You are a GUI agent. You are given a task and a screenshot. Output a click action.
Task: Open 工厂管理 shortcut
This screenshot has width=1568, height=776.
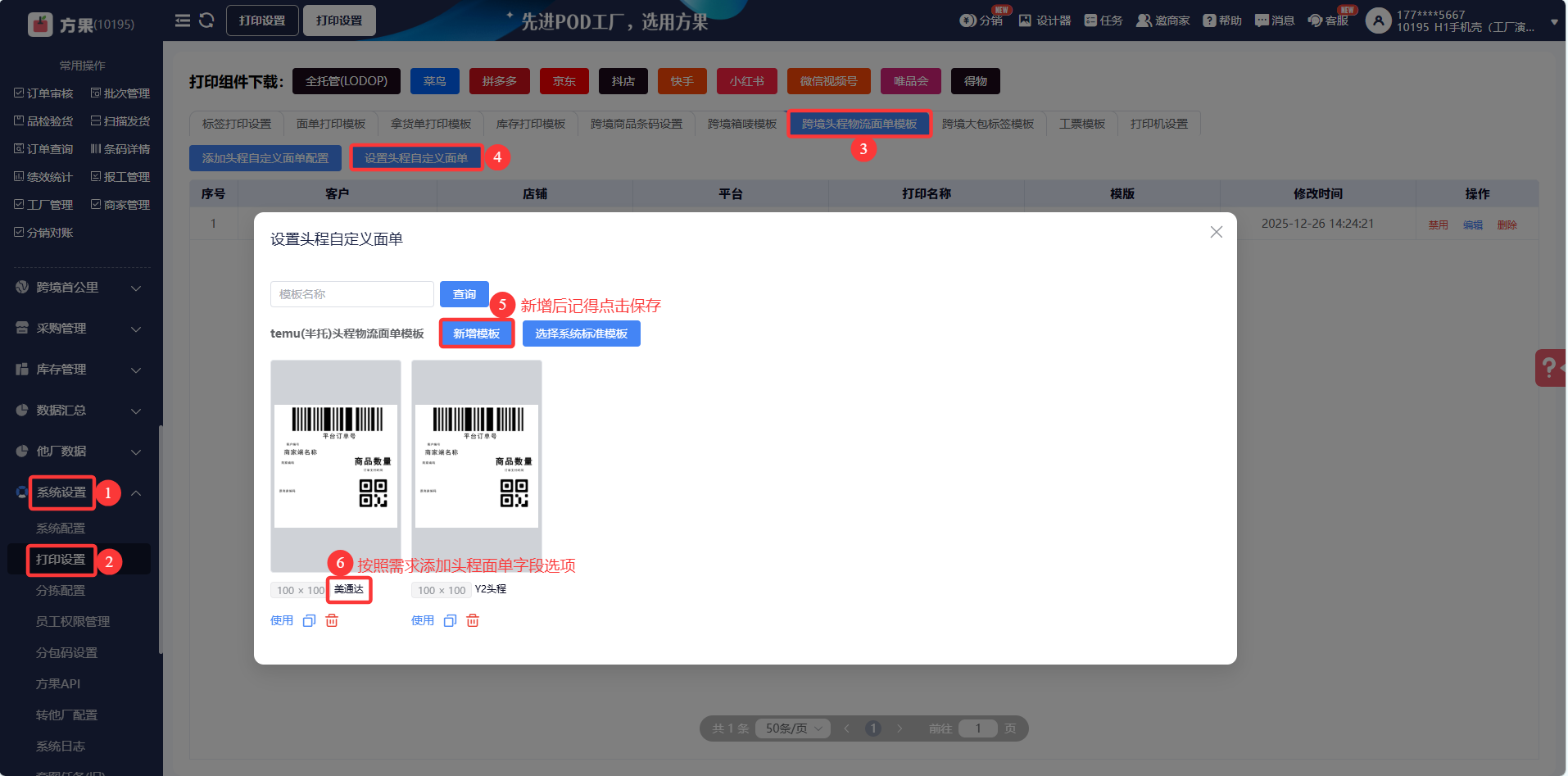43,205
